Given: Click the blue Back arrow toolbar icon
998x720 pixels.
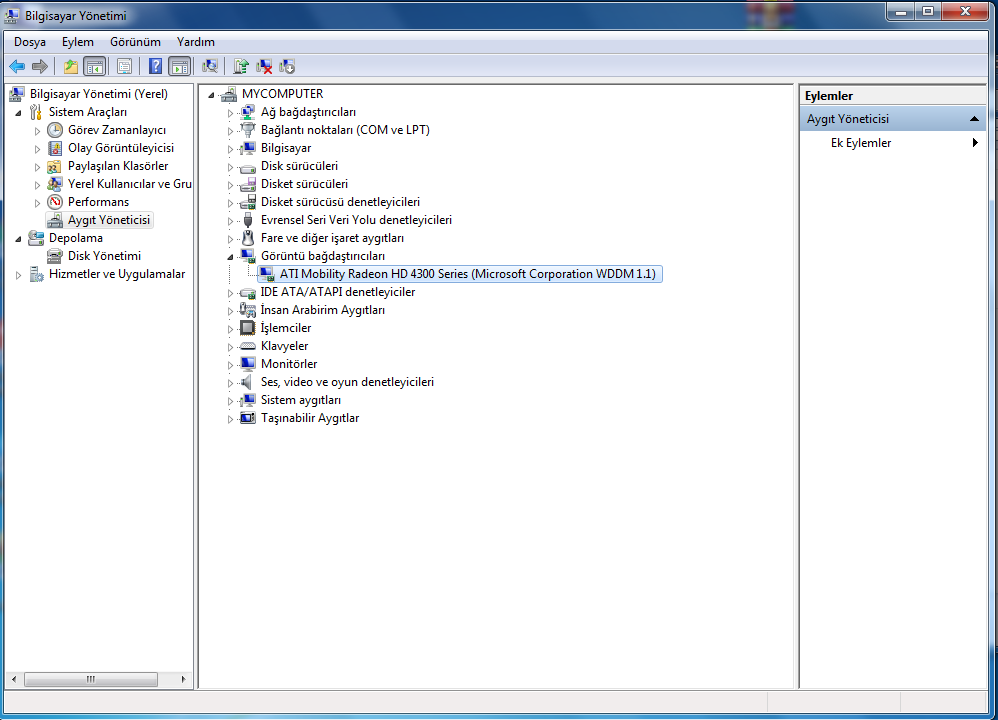Looking at the screenshot, I should 17,66.
